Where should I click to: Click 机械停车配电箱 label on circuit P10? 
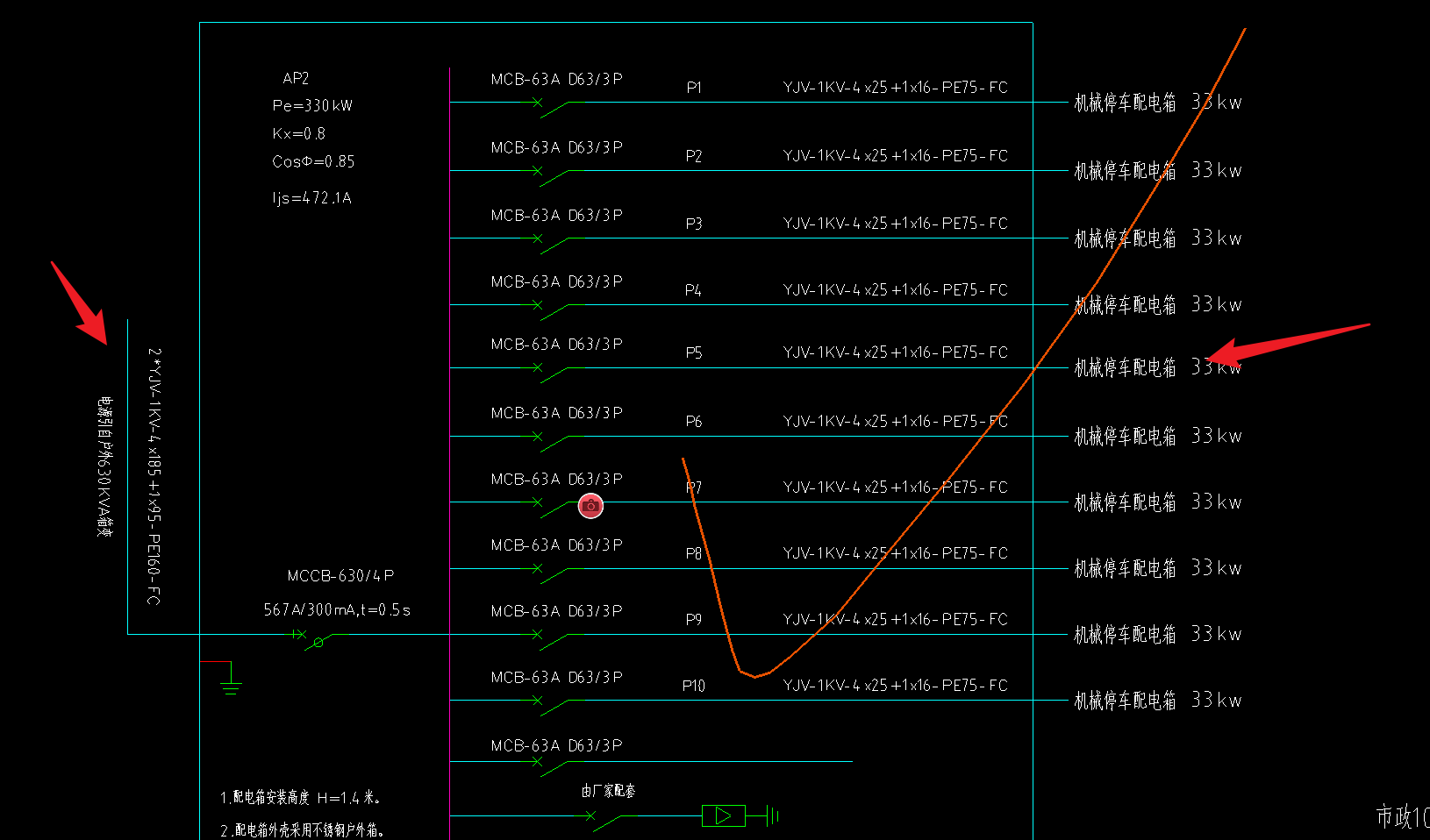1126,701
